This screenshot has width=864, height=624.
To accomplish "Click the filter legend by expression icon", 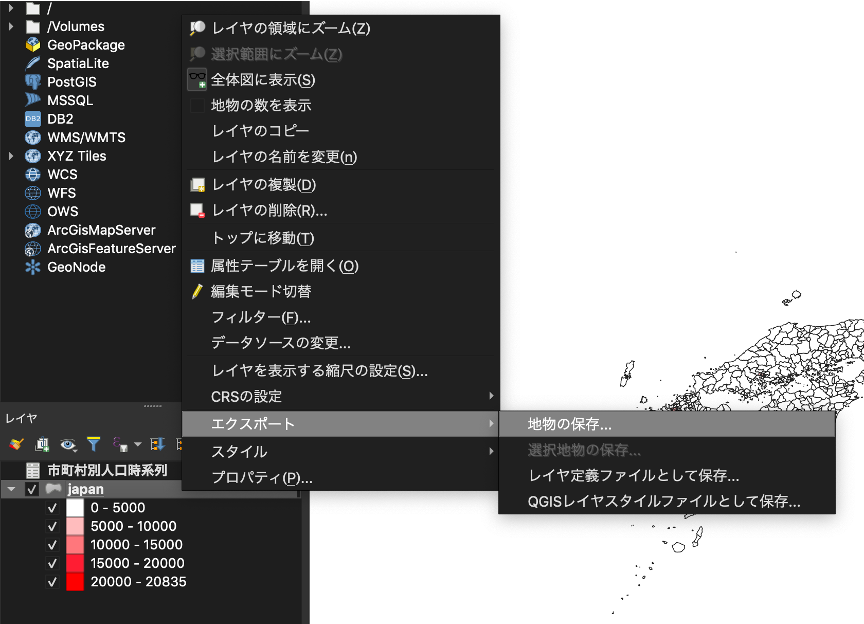I will tap(121, 444).
